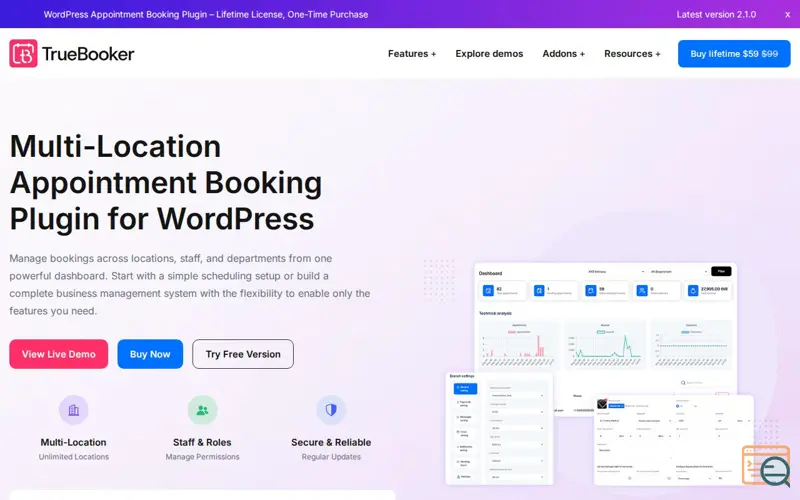Image resolution: width=800 pixels, height=500 pixels.
Task: Expand the Addons menu
Action: [563, 54]
